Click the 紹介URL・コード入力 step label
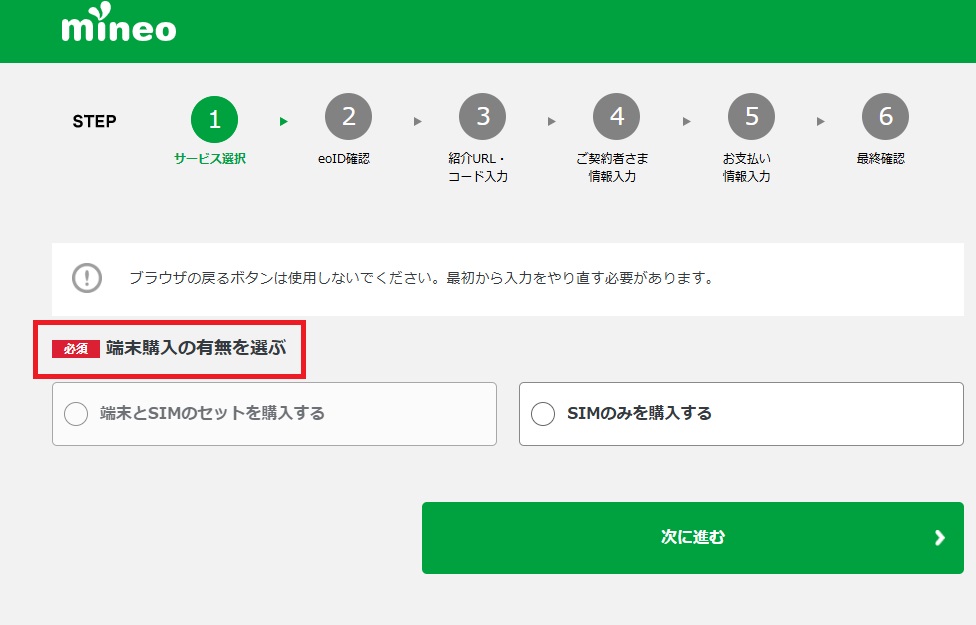 [x=478, y=167]
